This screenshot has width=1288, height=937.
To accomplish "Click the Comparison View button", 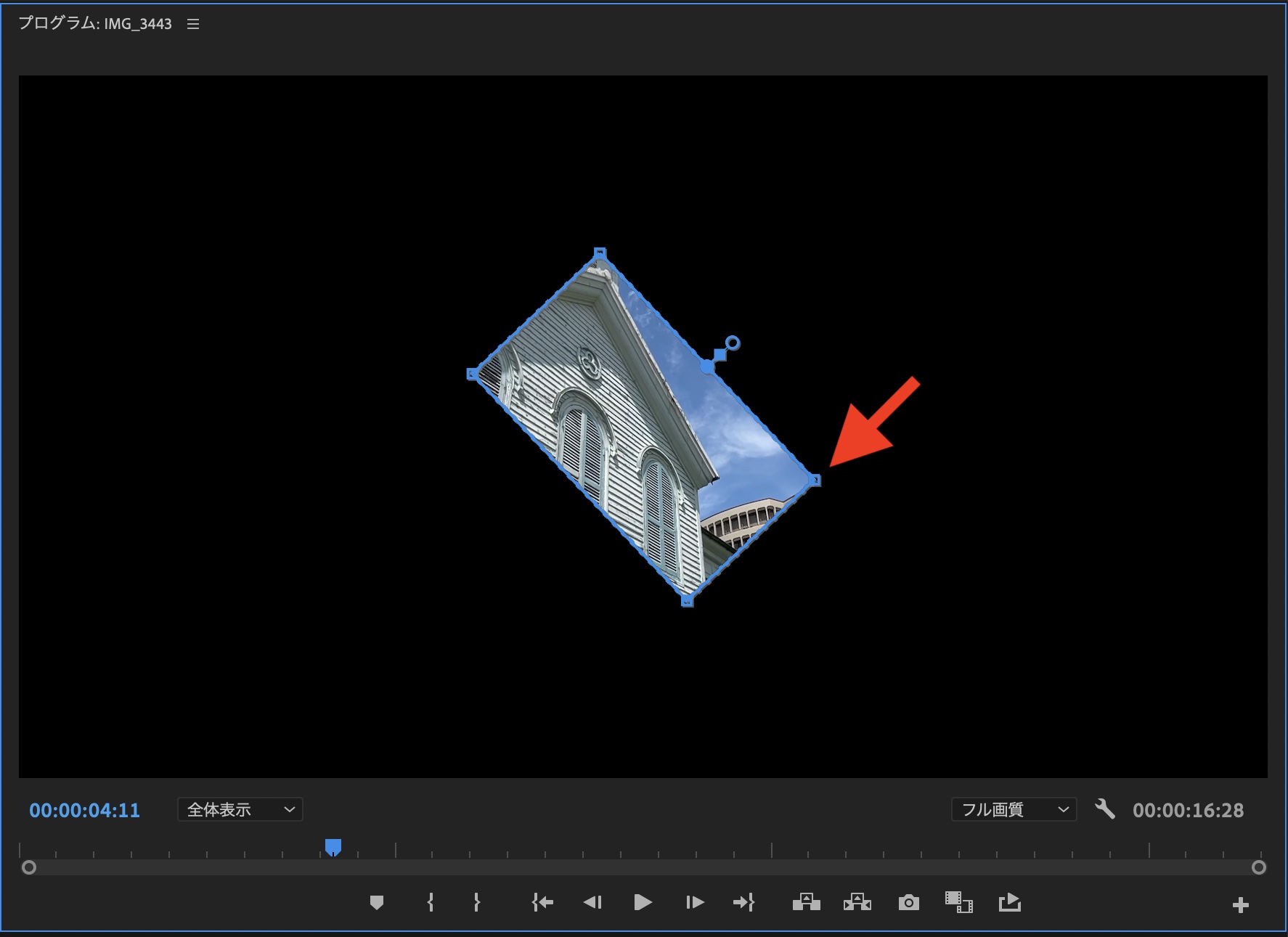I will [958, 902].
